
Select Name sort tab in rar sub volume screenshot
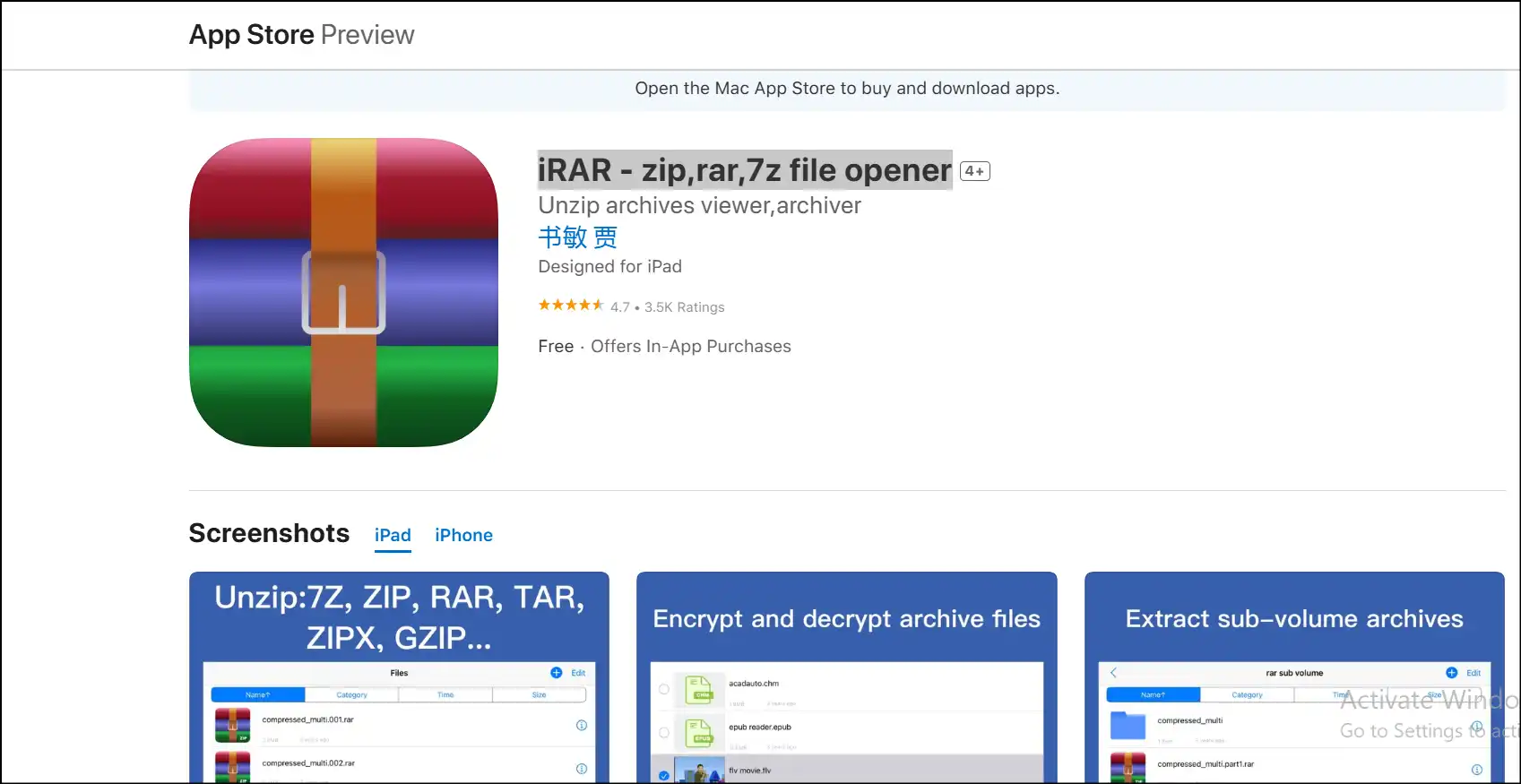tap(1154, 695)
